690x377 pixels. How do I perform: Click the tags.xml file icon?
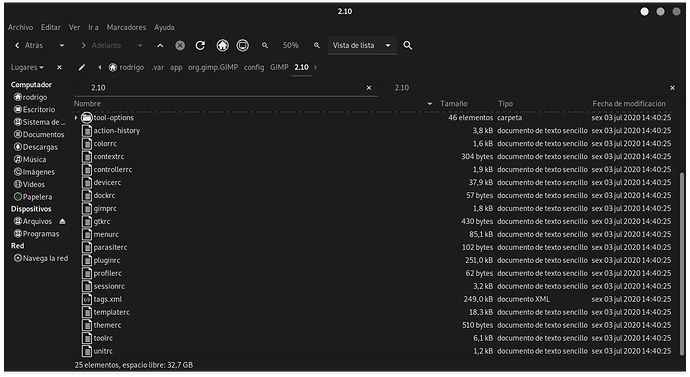[x=87, y=299]
